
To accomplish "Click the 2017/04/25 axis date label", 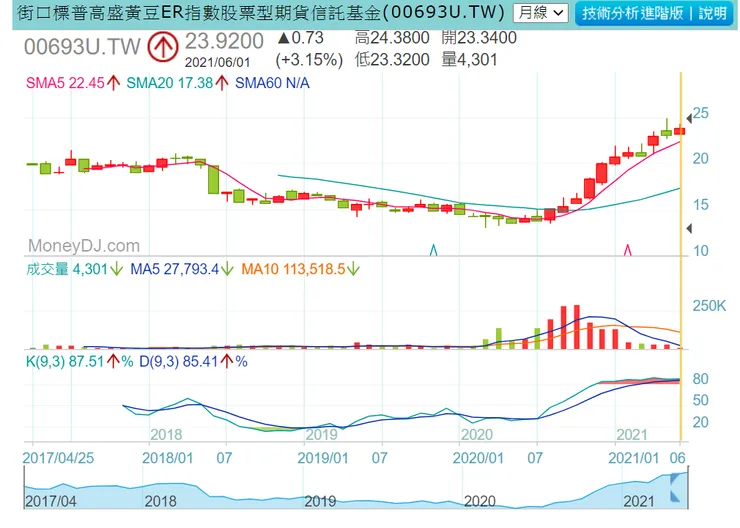I will tap(58, 458).
